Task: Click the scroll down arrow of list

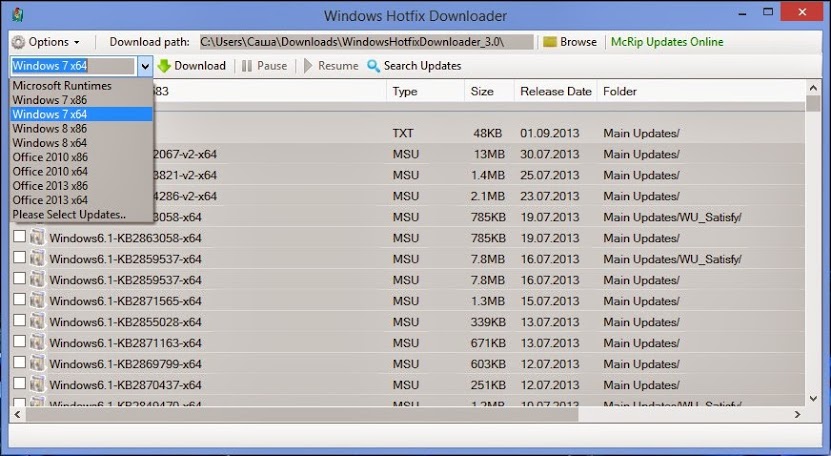Action: pos(813,398)
